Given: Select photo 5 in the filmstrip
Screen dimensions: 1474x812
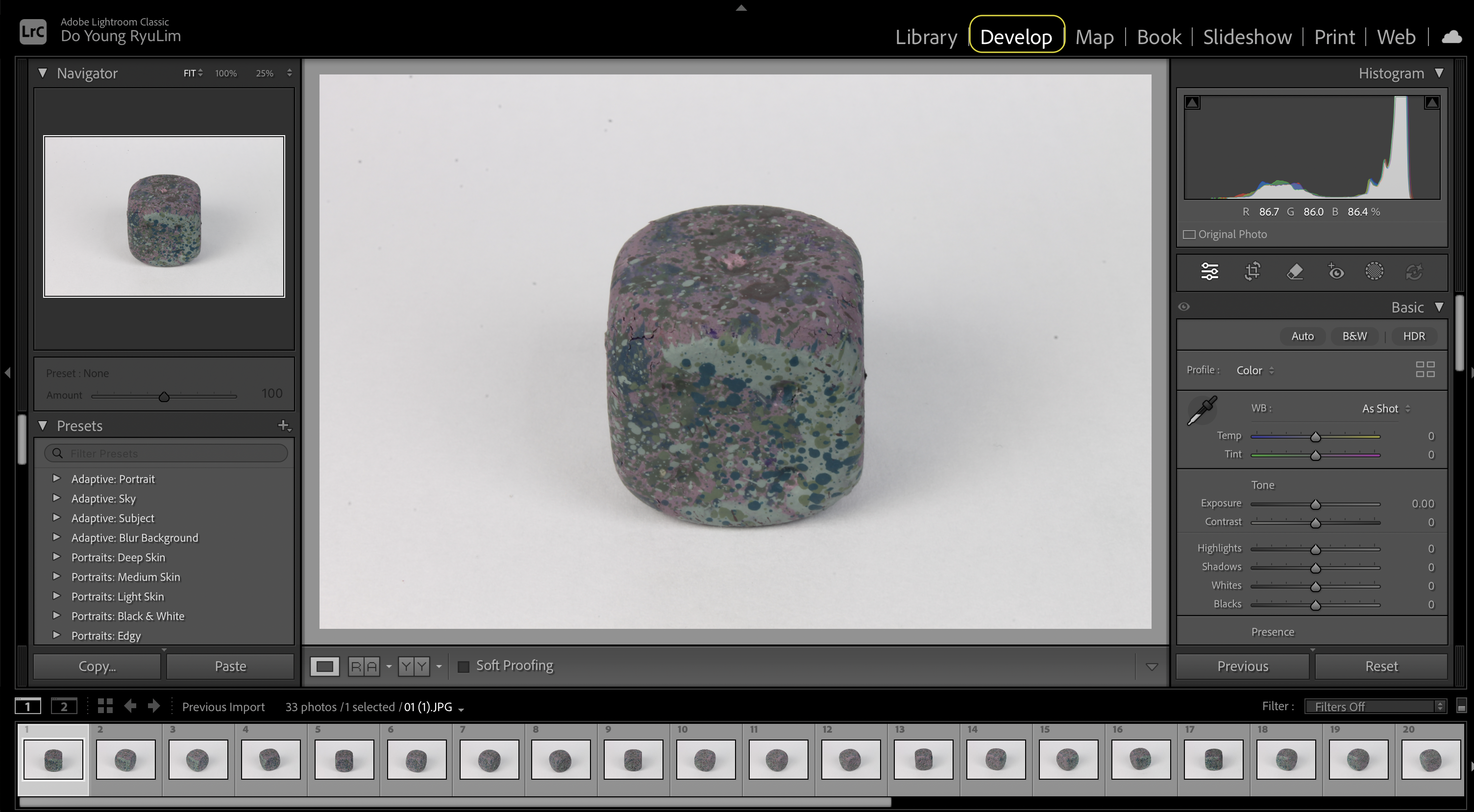Looking at the screenshot, I should [x=344, y=761].
